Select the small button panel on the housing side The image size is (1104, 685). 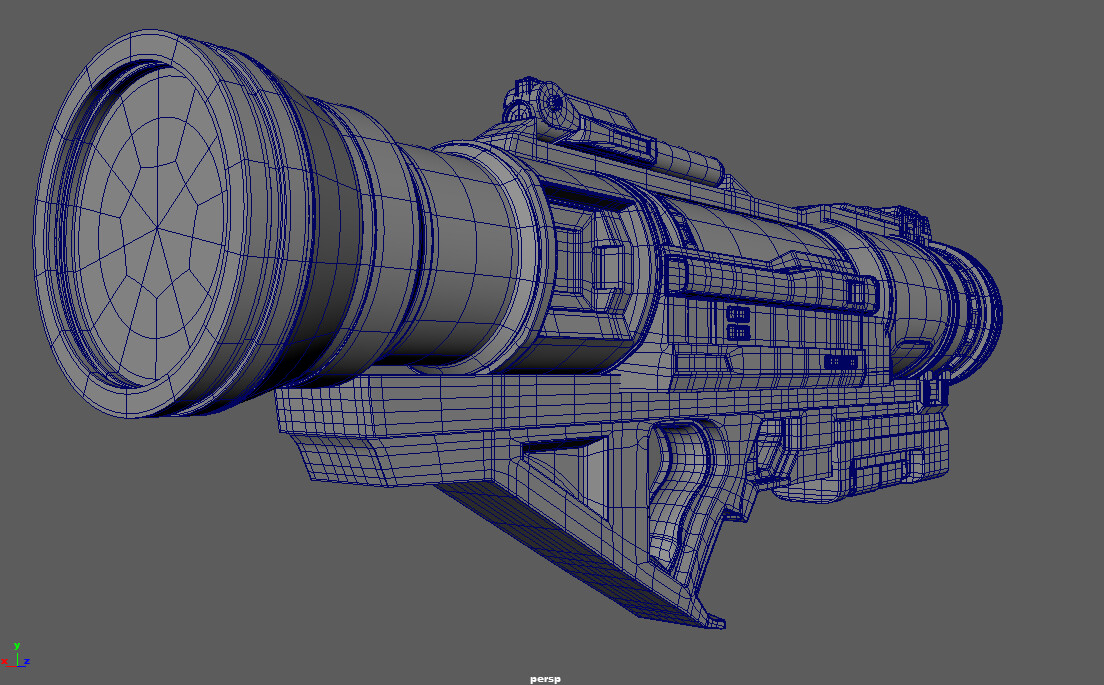pos(737,325)
